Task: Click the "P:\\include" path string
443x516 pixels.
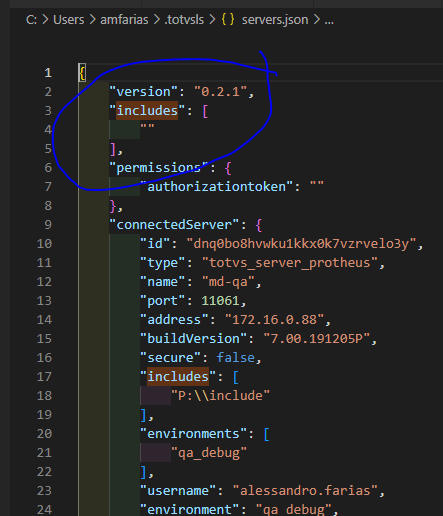Action: 220,396
